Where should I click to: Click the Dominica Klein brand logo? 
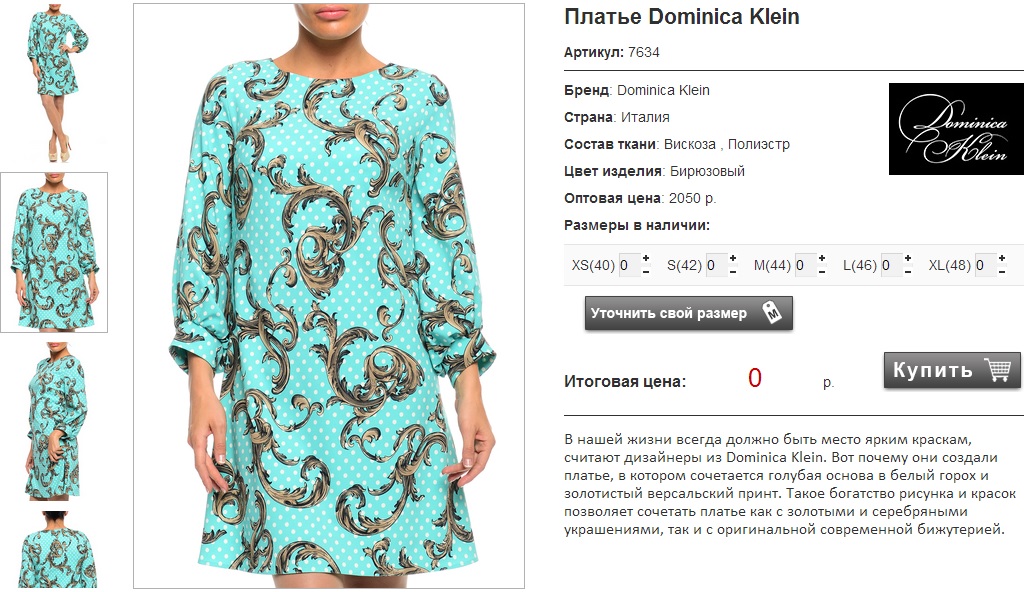click(x=956, y=129)
